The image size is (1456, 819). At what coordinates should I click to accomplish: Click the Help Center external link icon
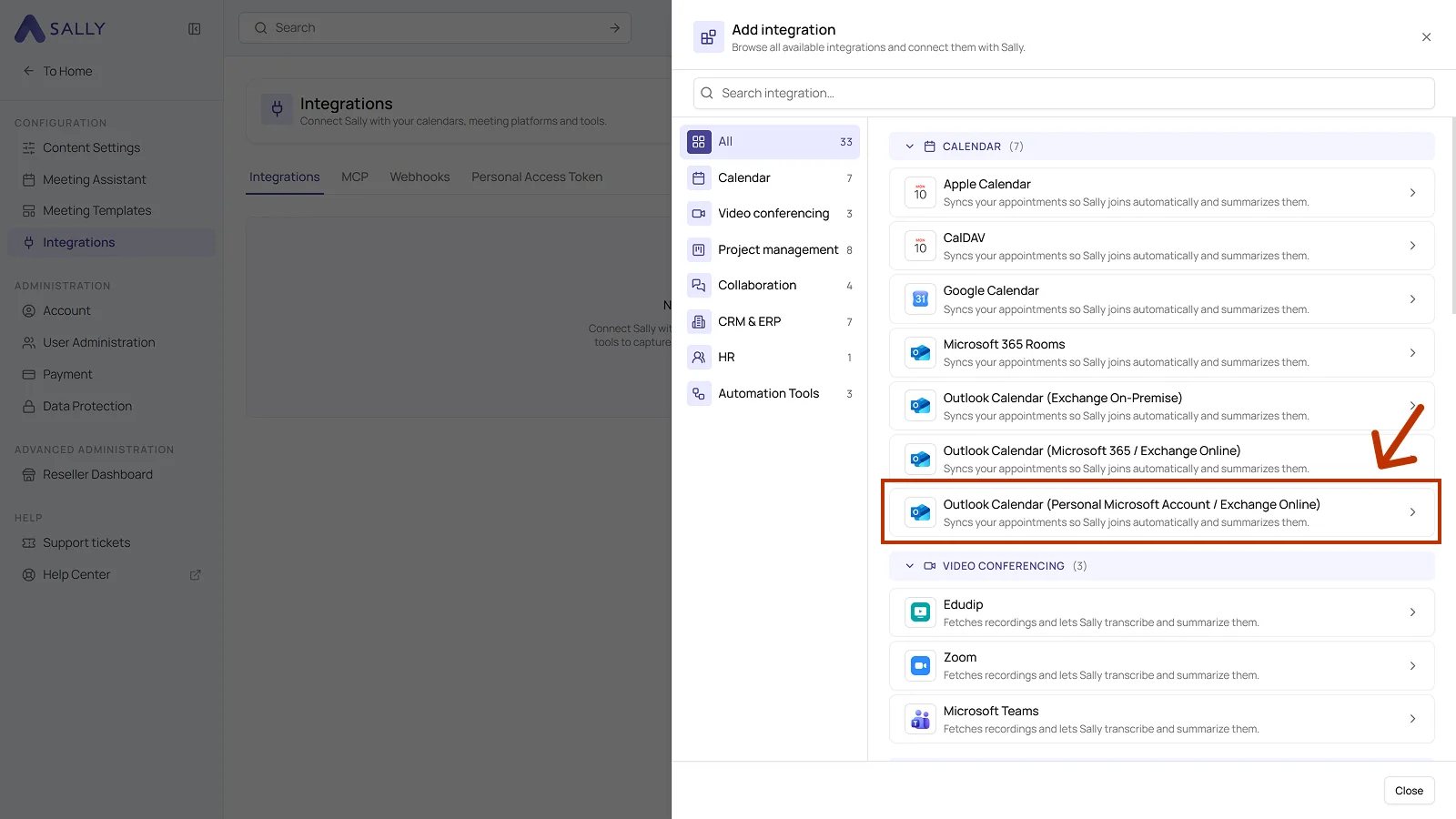(195, 575)
